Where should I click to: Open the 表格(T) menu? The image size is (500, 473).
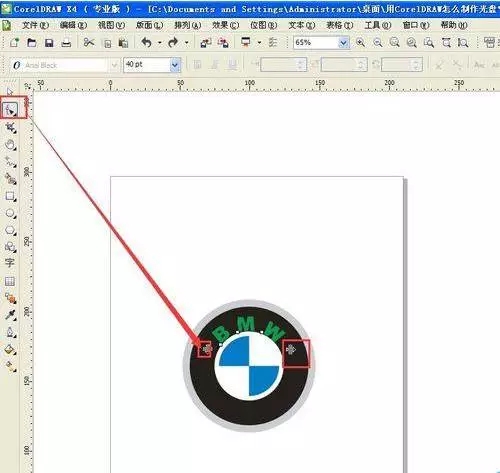click(x=340, y=25)
